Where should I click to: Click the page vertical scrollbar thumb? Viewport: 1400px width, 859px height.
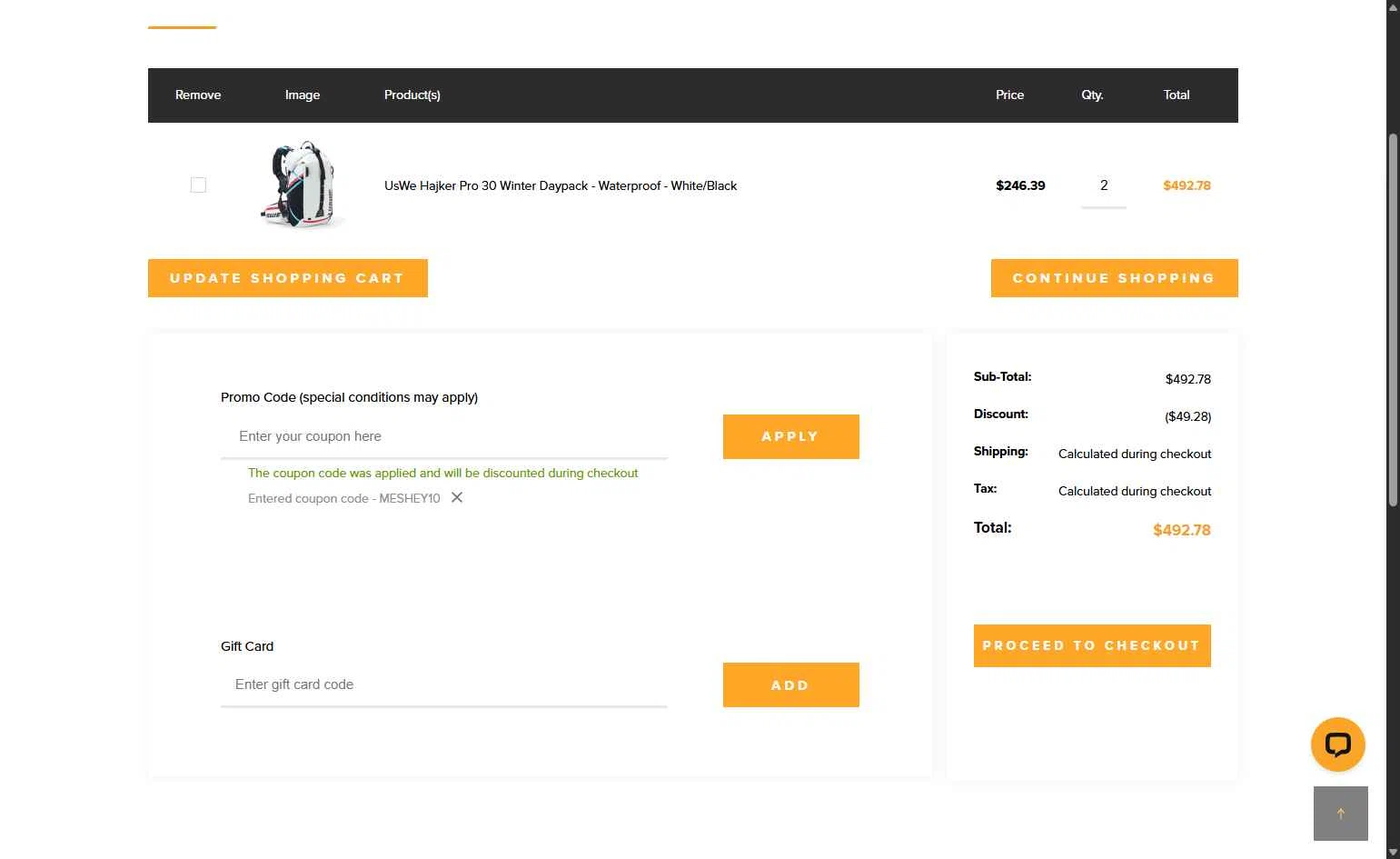[1393, 320]
